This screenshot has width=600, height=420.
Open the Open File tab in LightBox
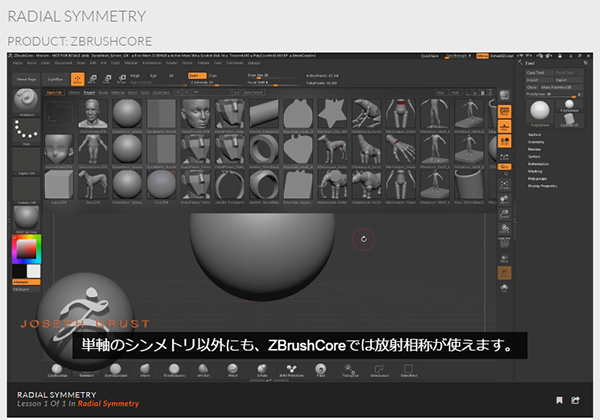tap(55, 91)
